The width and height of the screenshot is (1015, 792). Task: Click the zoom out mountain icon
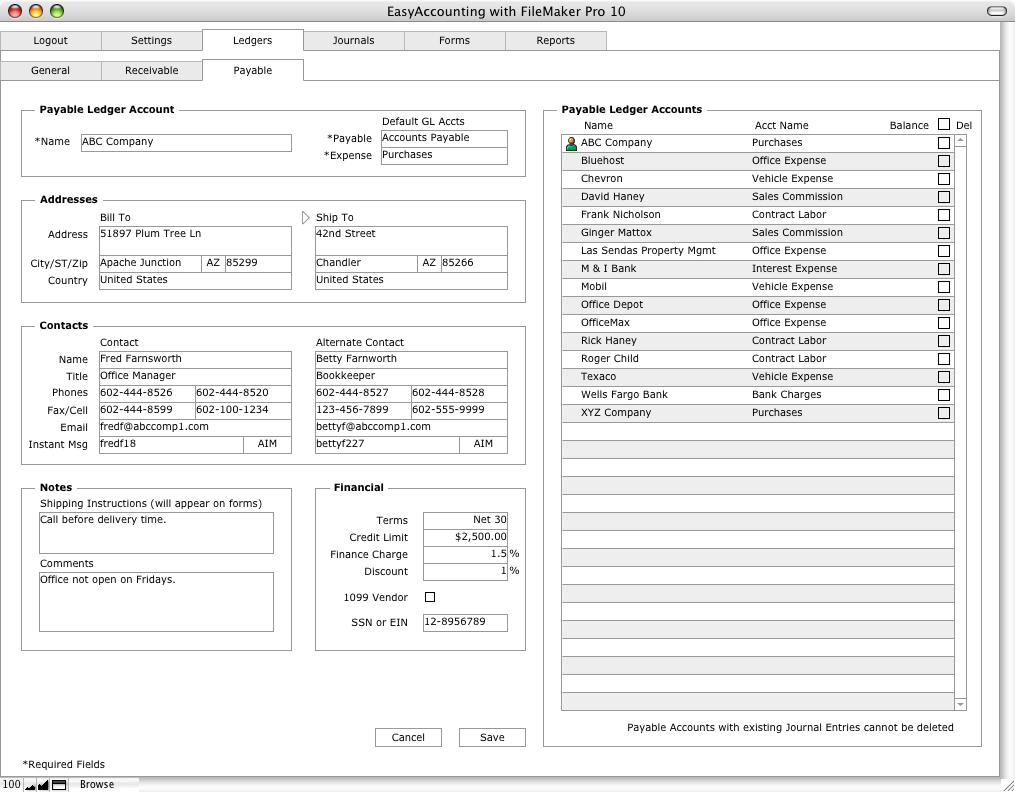click(30, 785)
